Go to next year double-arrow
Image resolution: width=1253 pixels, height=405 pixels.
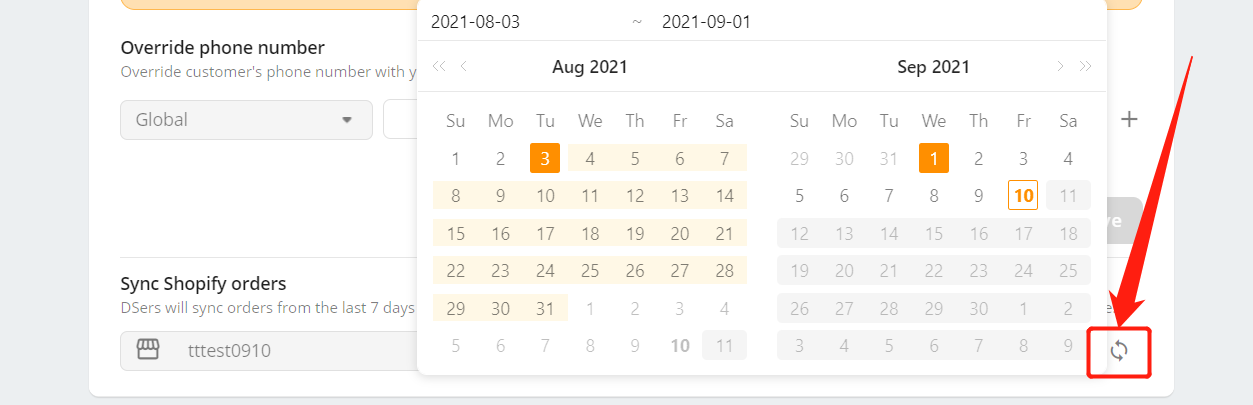1086,67
